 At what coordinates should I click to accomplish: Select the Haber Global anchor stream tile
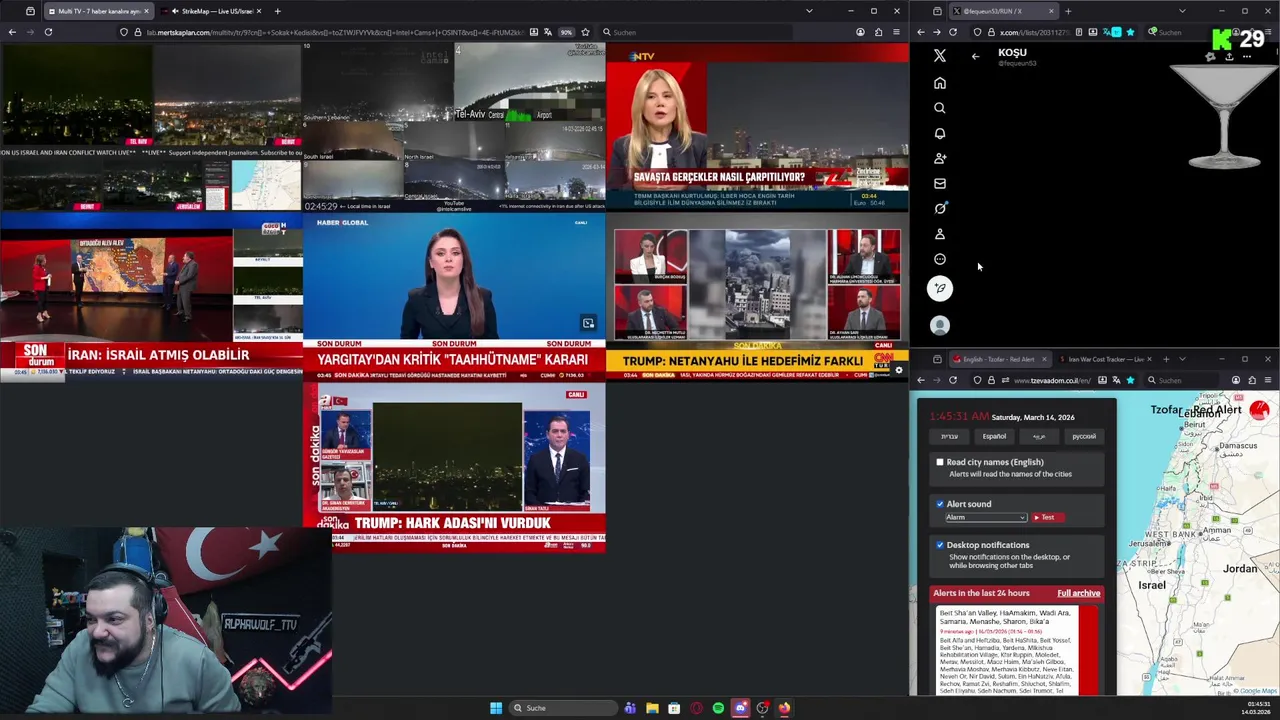[454, 296]
